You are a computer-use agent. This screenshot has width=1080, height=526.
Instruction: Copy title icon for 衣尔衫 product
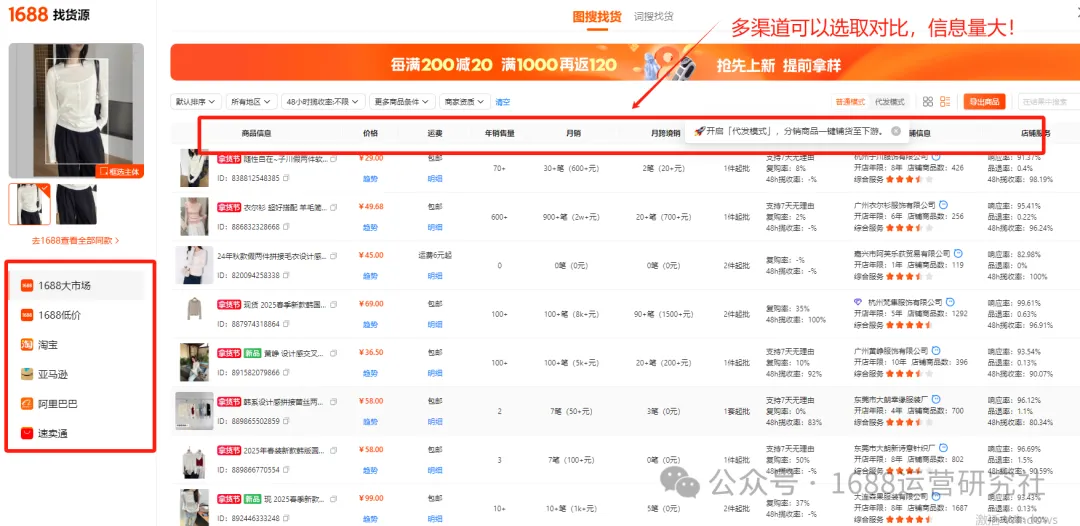coord(334,207)
